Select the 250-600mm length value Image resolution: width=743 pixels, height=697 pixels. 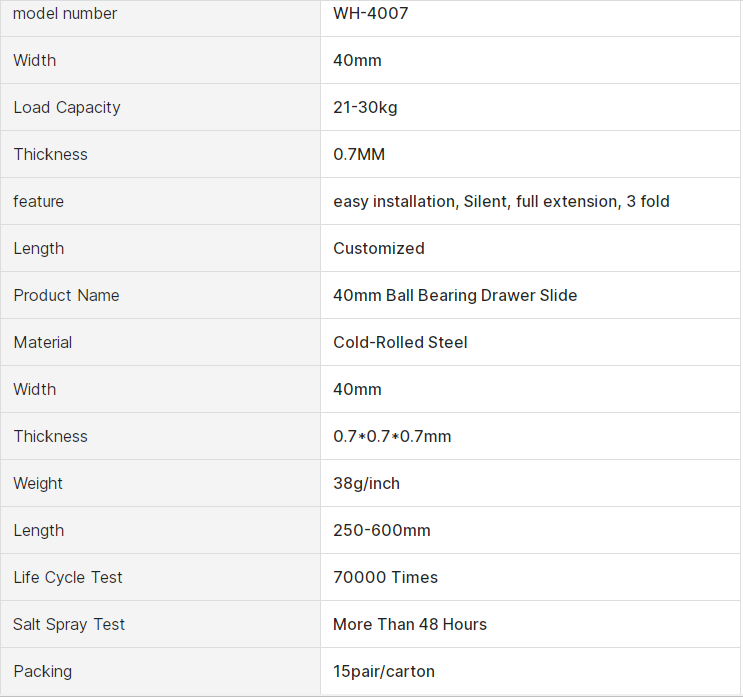[x=382, y=530]
